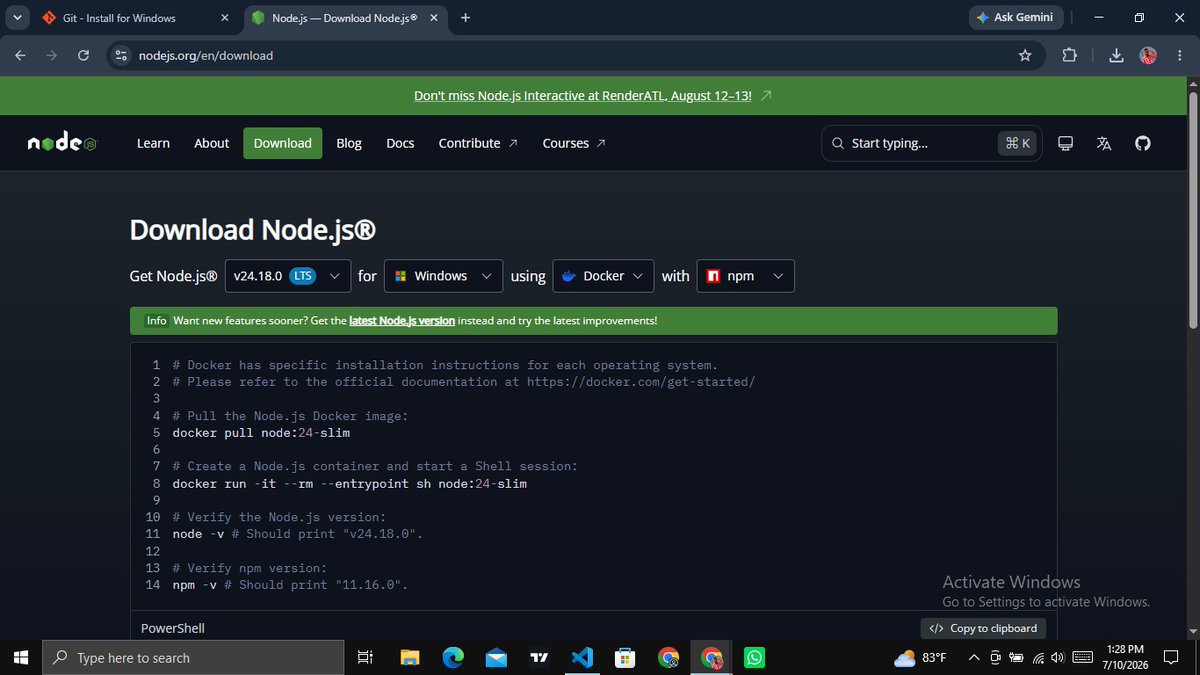
Task: Open the language translation icon
Action: (1104, 143)
